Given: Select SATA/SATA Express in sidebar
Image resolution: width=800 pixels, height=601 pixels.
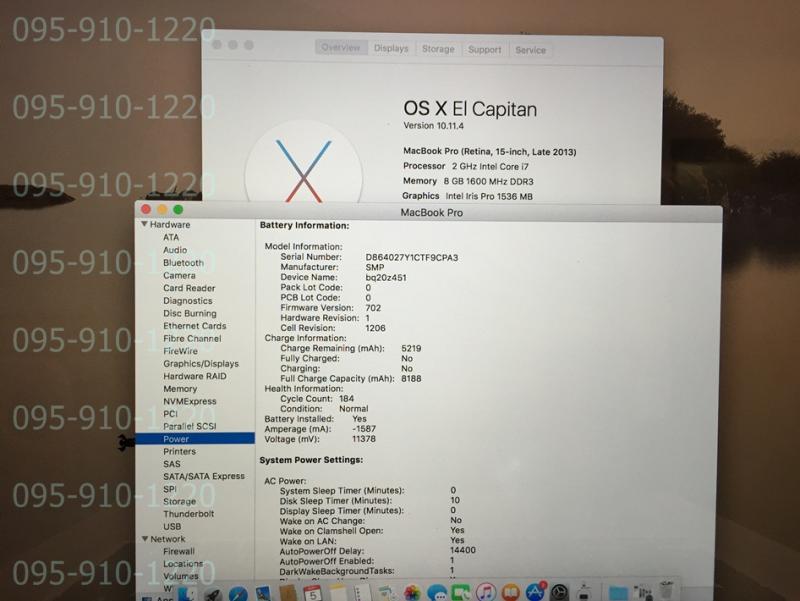Looking at the screenshot, I should (204, 476).
